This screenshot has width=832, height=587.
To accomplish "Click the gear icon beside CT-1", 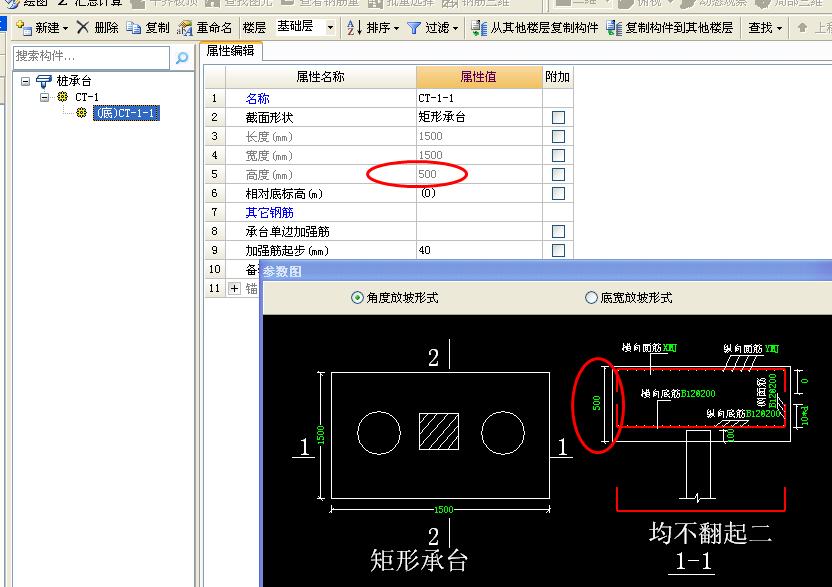I will tap(63, 97).
